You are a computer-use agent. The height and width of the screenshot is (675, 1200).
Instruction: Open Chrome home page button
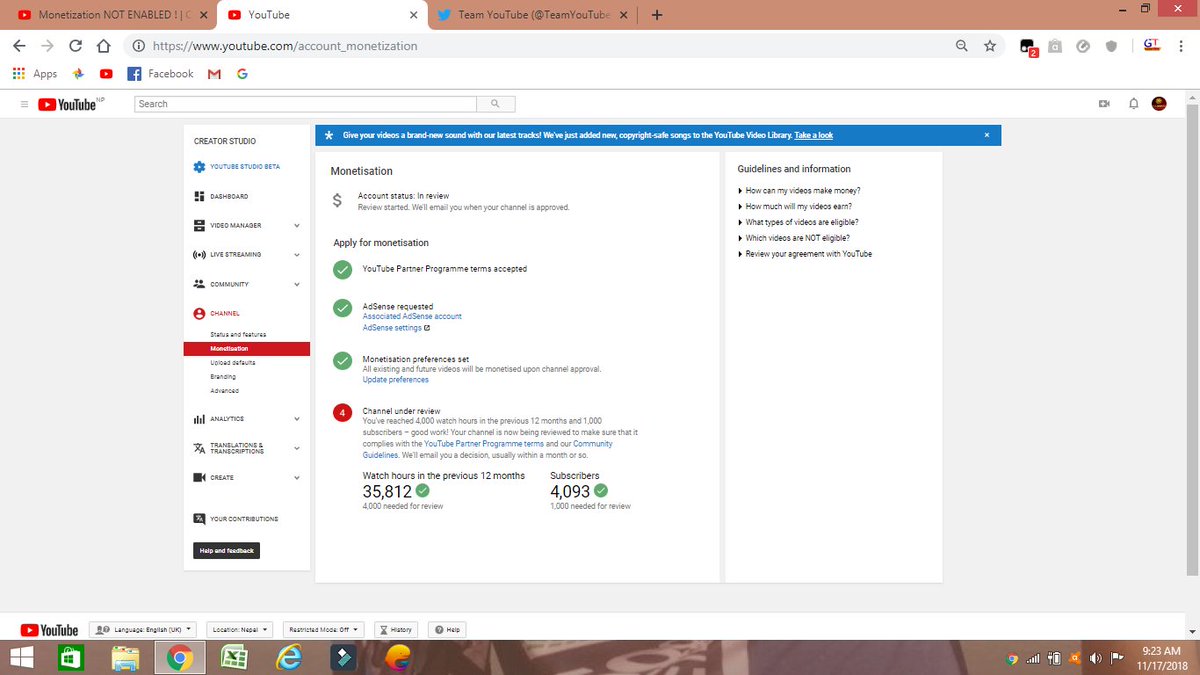pos(103,46)
